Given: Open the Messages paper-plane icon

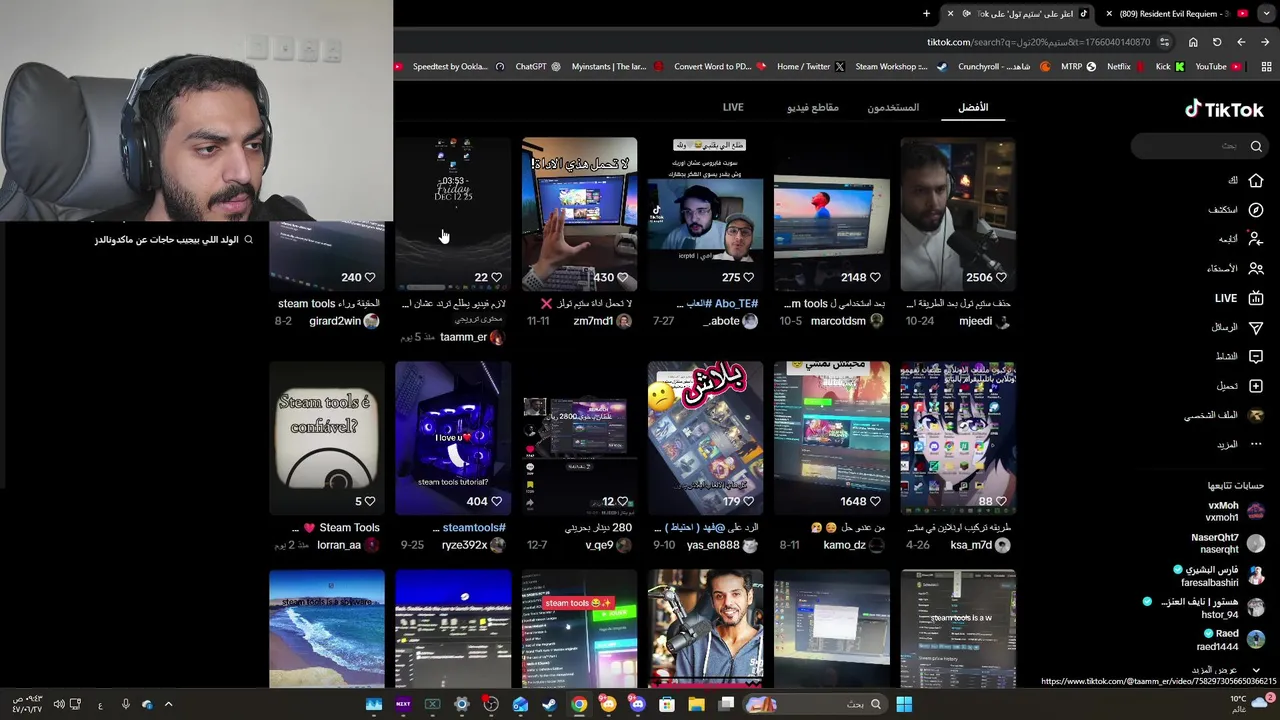Looking at the screenshot, I should click(x=1256, y=327).
